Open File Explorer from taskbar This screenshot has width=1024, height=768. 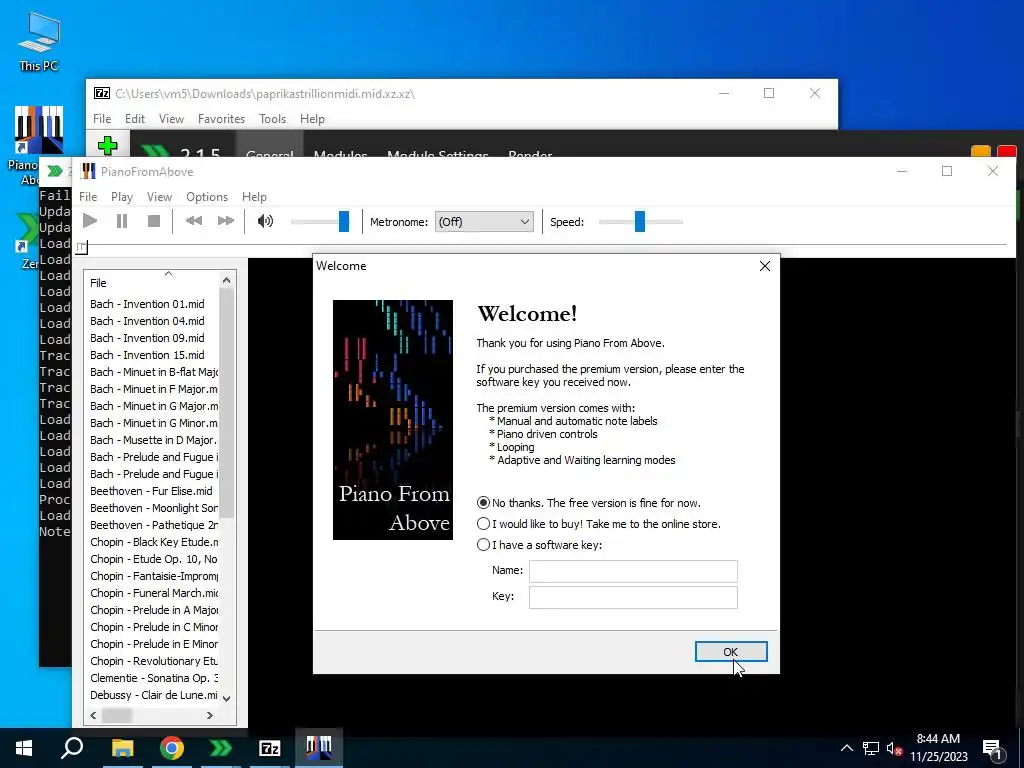click(x=122, y=748)
